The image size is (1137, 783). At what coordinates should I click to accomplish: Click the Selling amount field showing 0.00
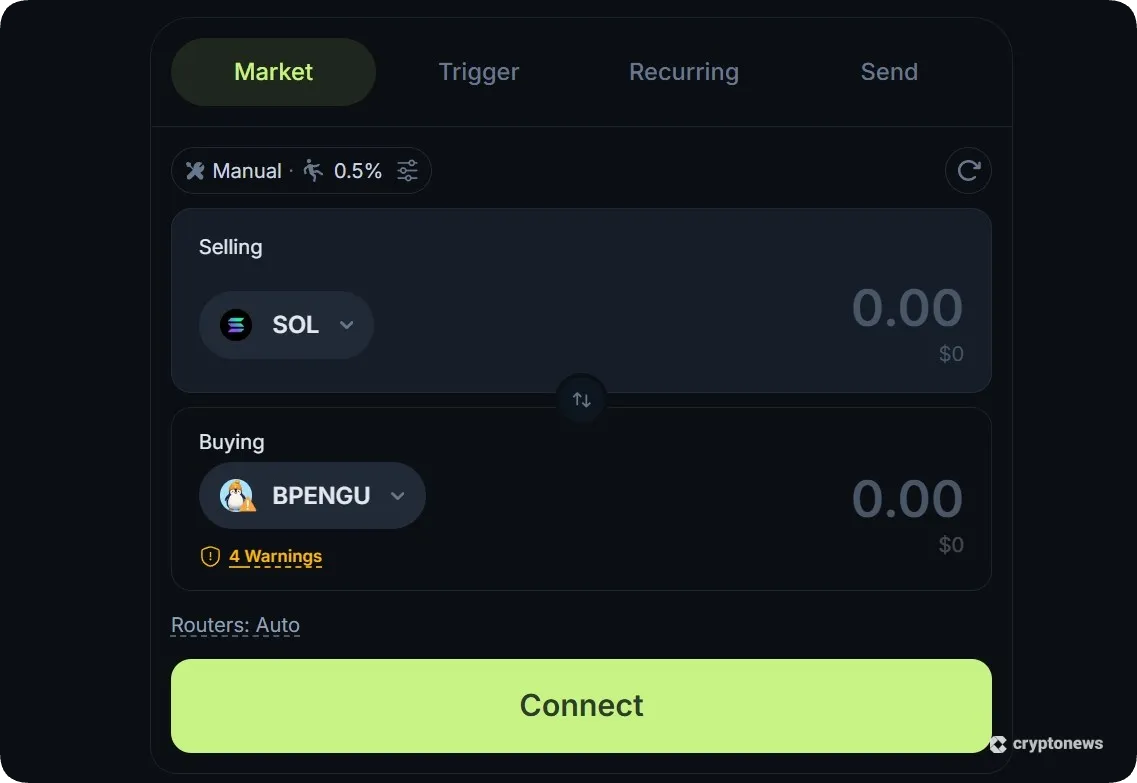[x=906, y=308]
